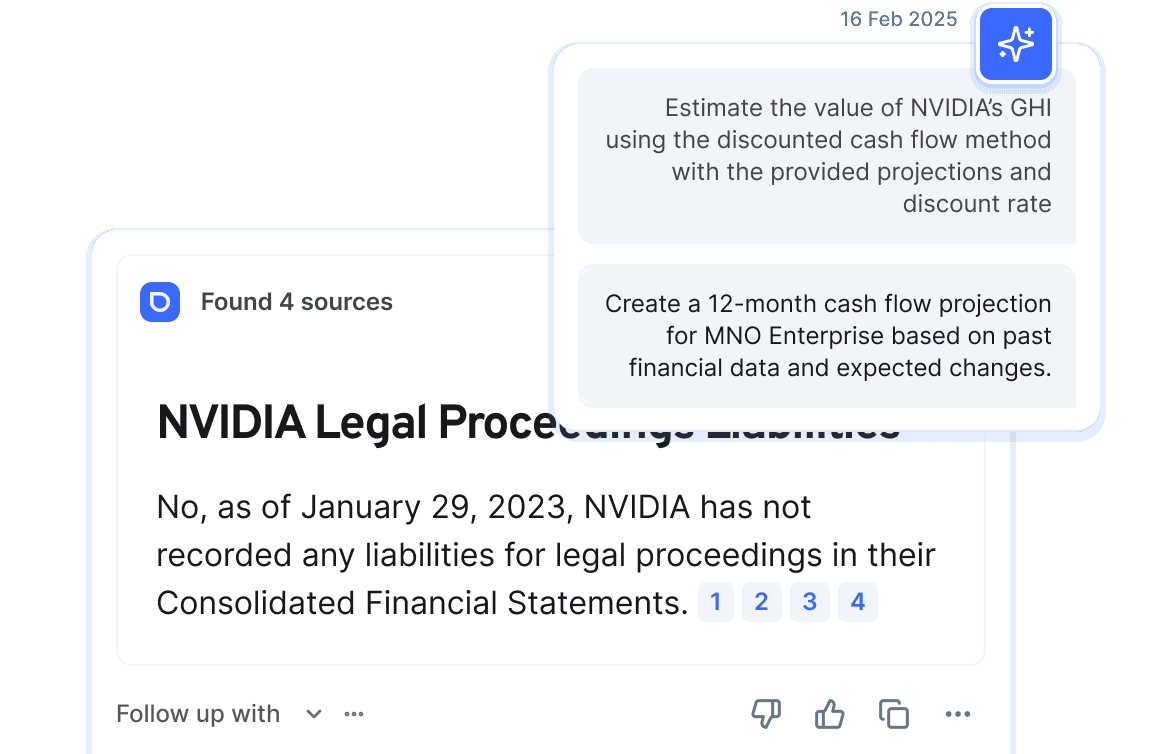Click citation badge 3 in the answer

coord(809,602)
